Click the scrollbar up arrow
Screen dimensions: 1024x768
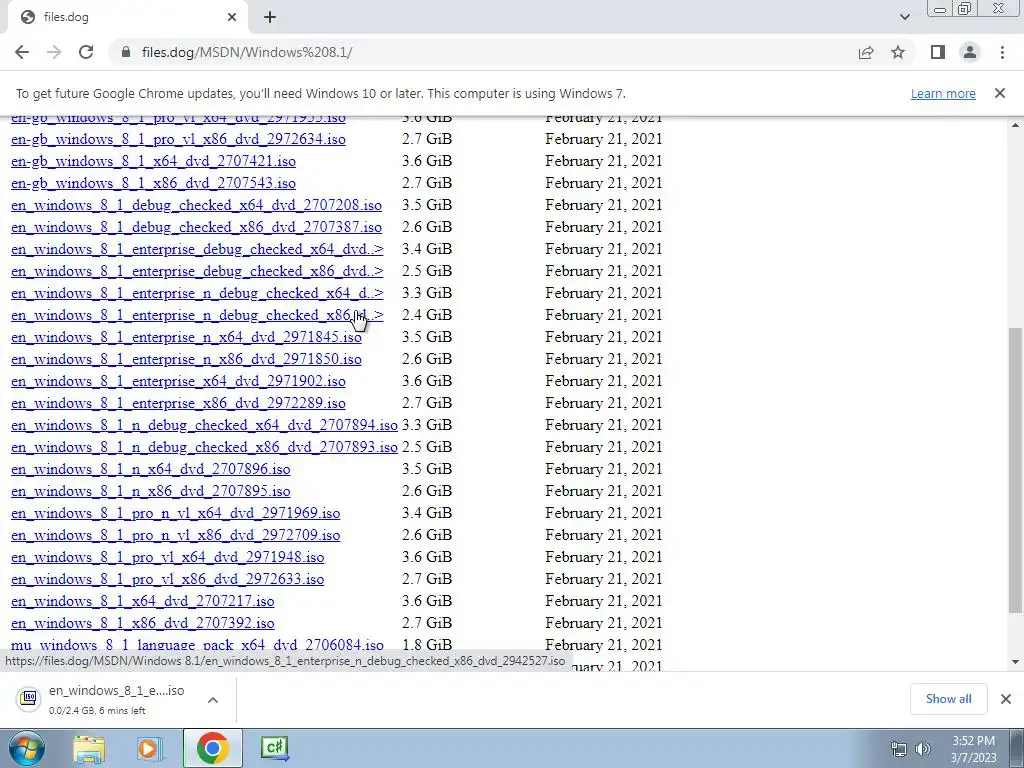(1015, 125)
